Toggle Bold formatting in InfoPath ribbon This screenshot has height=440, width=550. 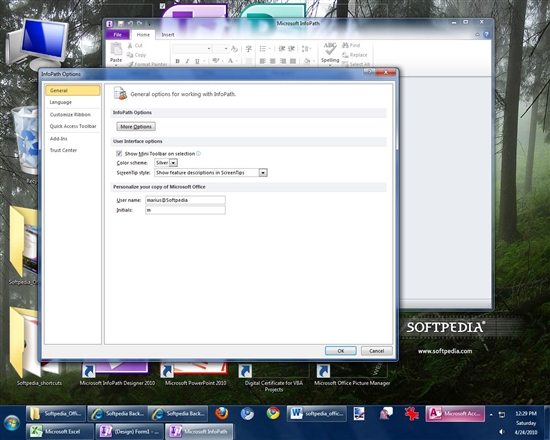(x=177, y=61)
